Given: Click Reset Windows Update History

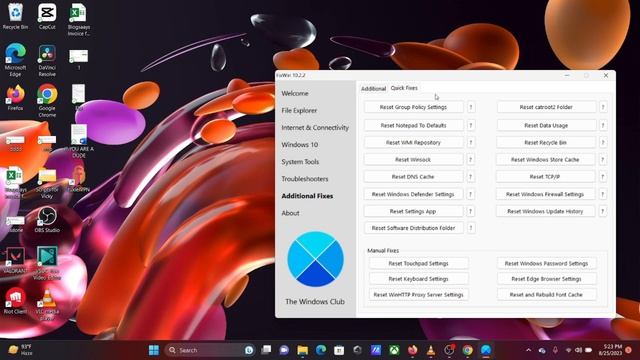Looking at the screenshot, I should [x=546, y=211].
